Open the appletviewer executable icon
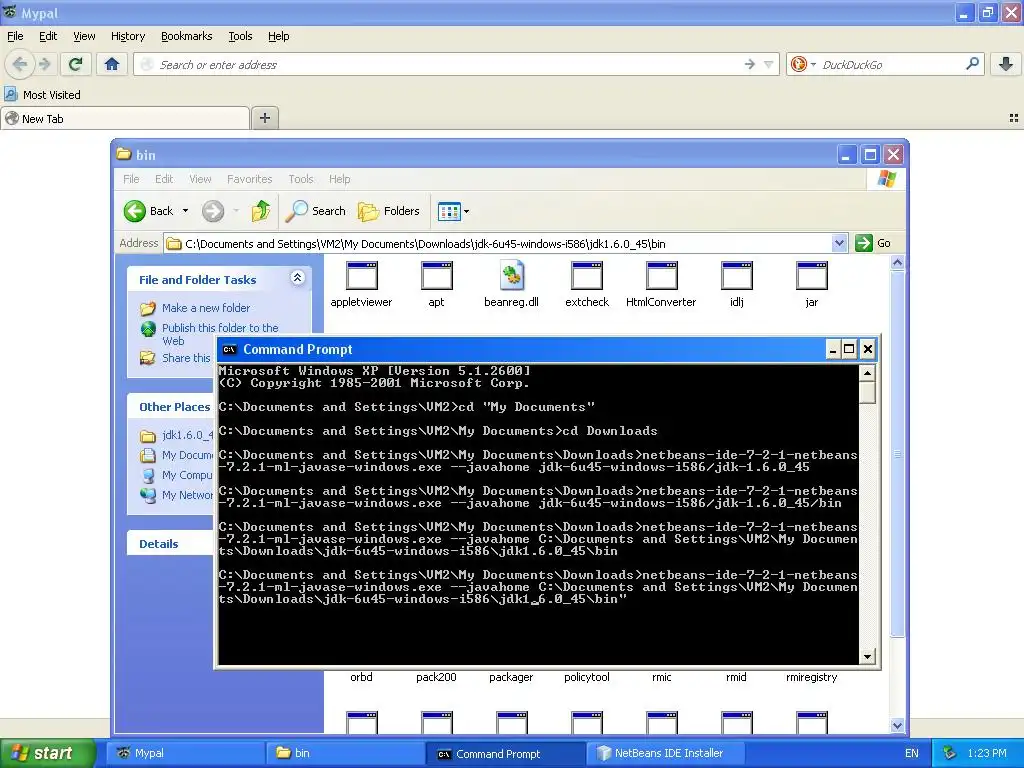The width and height of the screenshot is (1024, 768). (362, 275)
